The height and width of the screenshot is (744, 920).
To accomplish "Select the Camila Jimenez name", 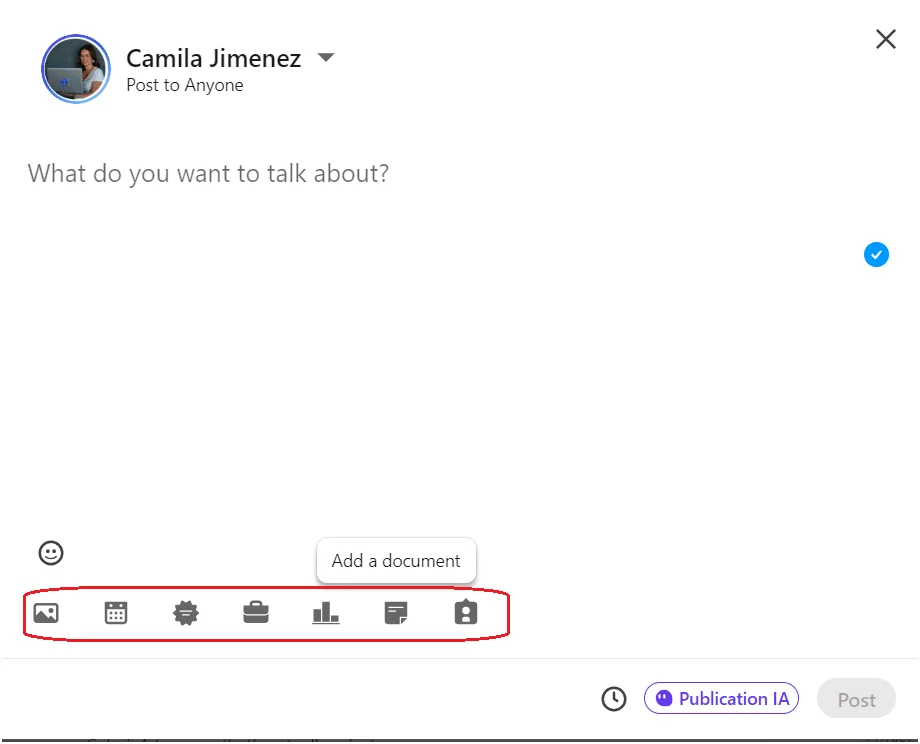I will (x=214, y=58).
